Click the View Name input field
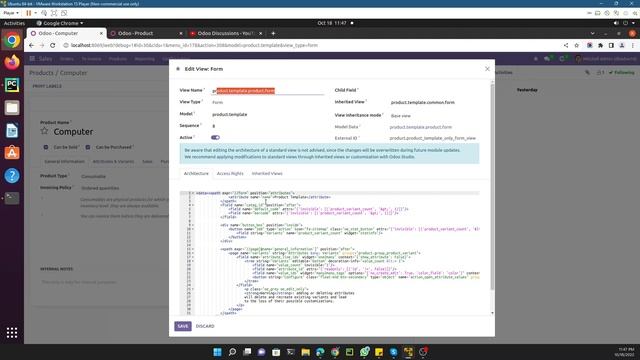The height and width of the screenshot is (360, 640). tap(267, 91)
